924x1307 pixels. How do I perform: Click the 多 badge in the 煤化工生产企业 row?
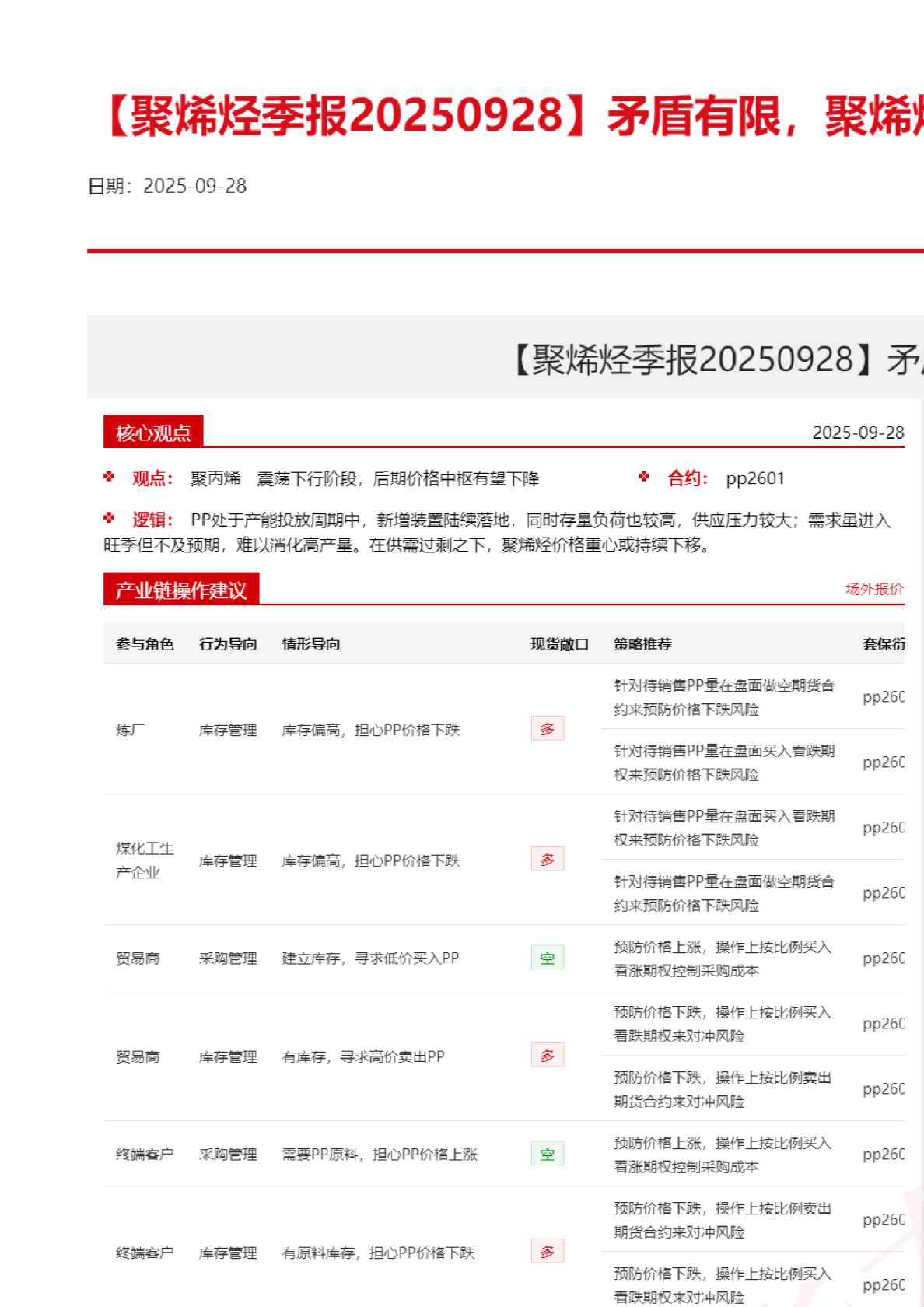[x=548, y=860]
